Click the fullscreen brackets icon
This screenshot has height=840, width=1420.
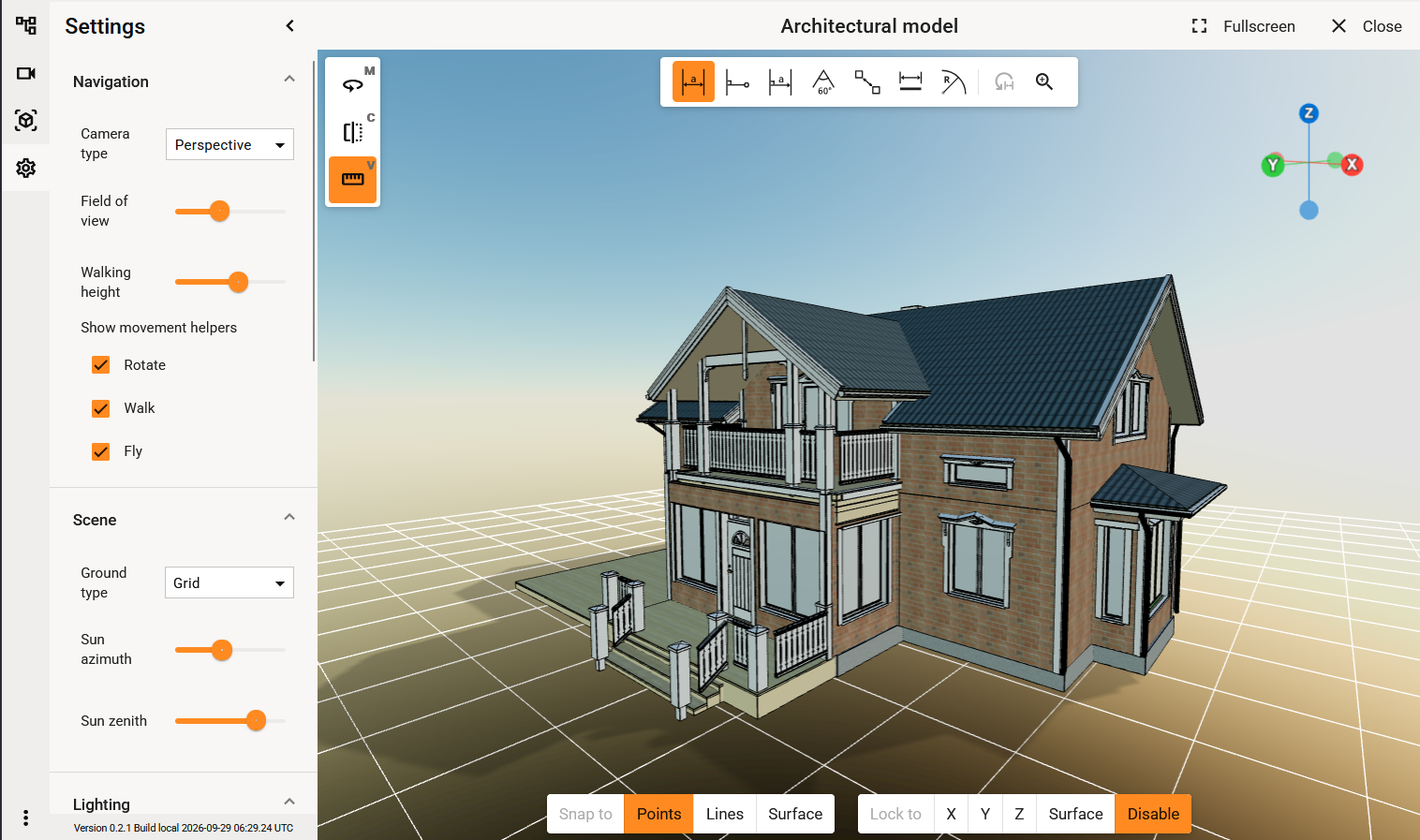[1199, 26]
